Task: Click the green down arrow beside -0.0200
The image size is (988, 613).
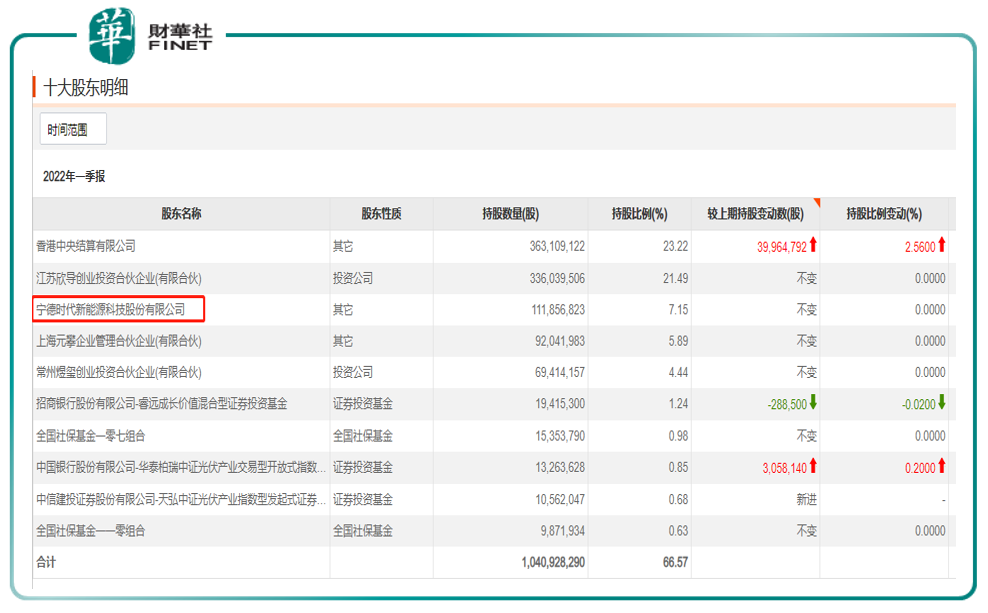Action: coord(941,402)
